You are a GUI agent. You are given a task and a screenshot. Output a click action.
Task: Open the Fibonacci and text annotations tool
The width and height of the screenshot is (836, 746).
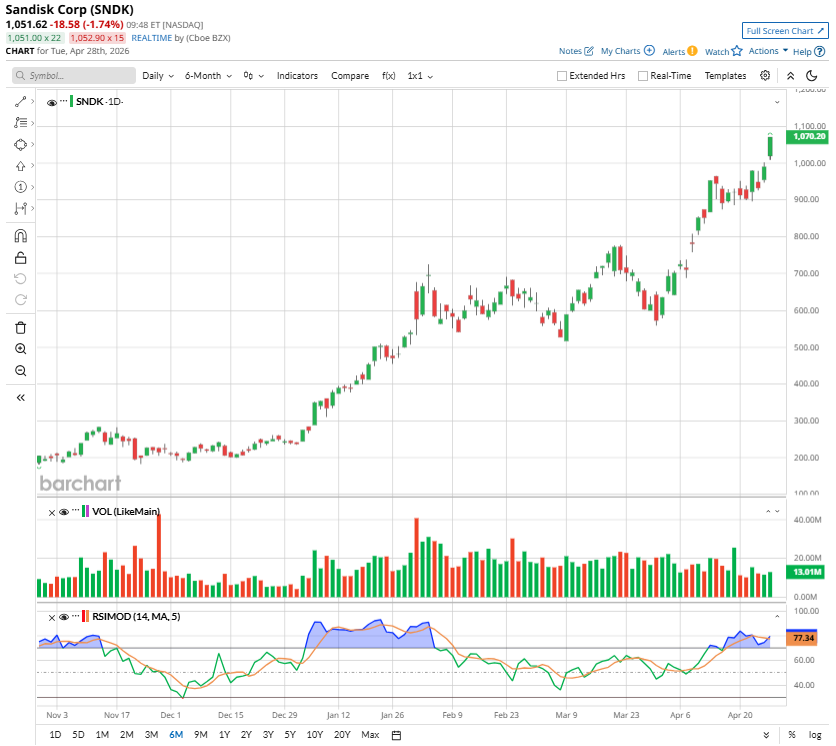(x=20, y=123)
